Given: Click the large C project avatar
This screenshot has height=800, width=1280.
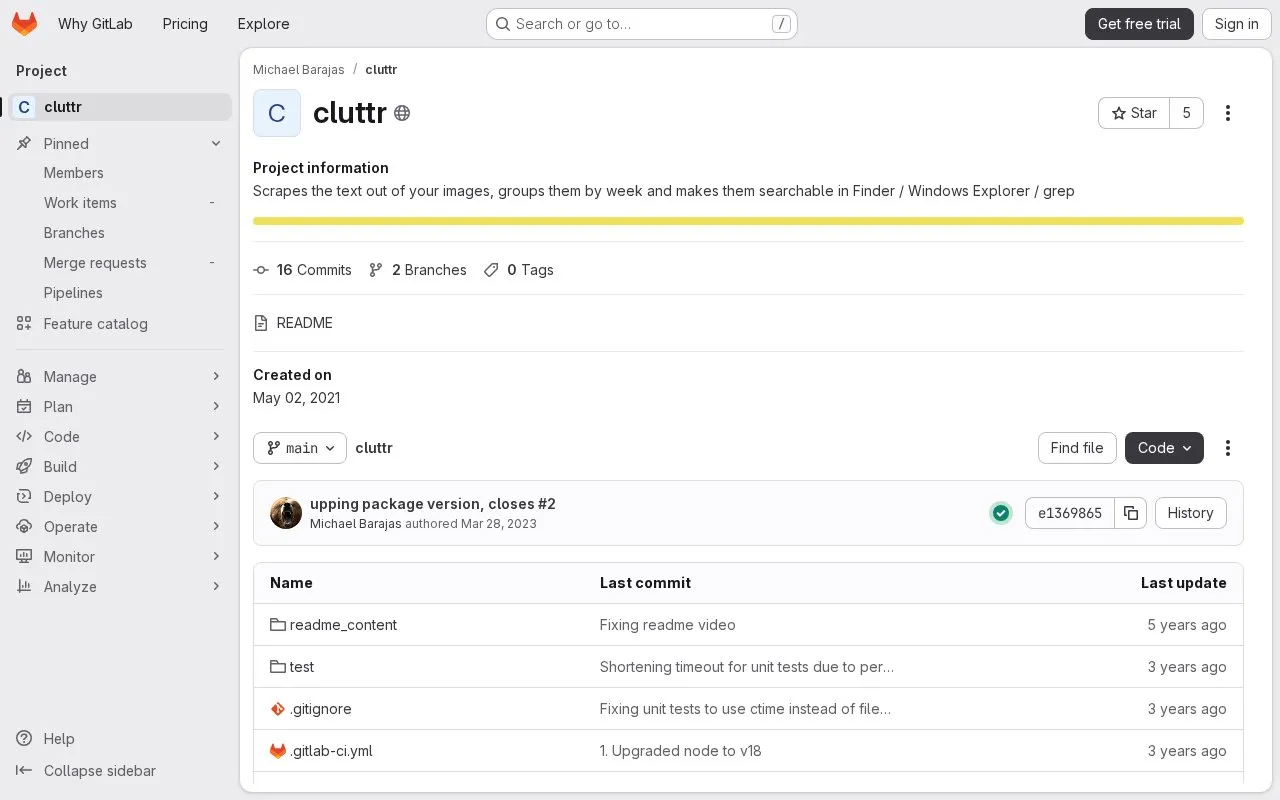Looking at the screenshot, I should click(x=277, y=113).
